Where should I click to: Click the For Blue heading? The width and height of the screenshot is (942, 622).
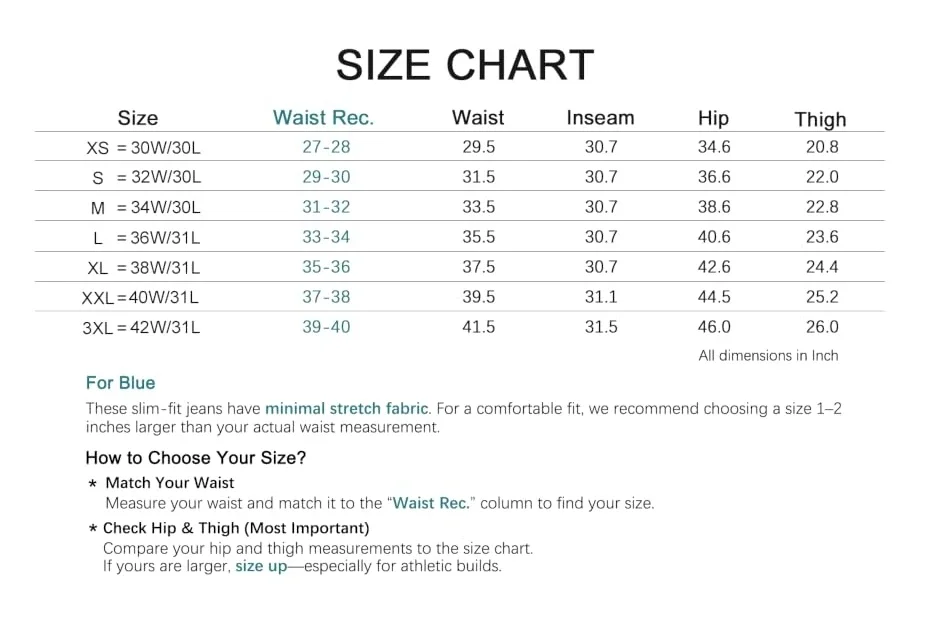tap(120, 383)
